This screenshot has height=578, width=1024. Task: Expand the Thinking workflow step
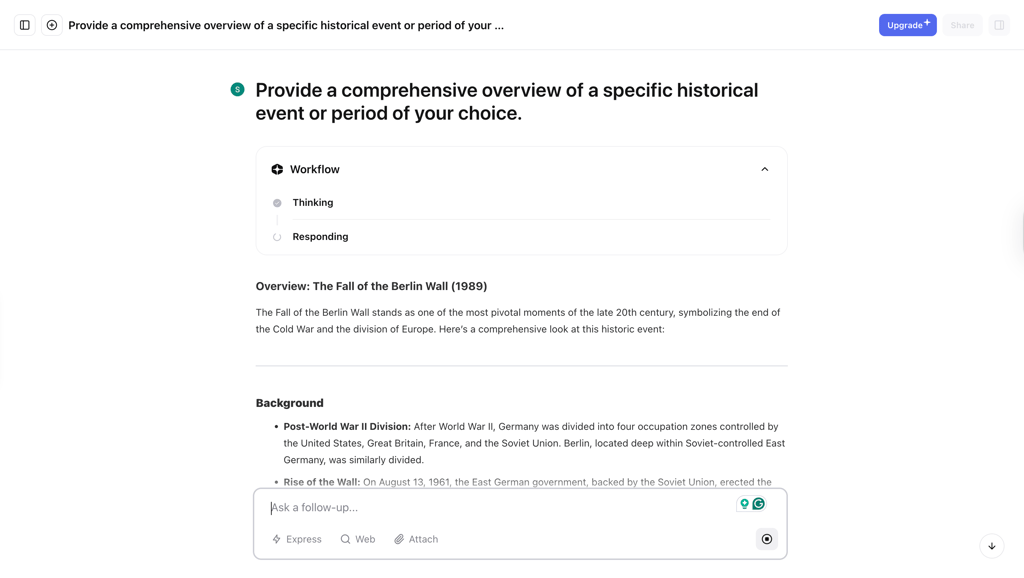[313, 202]
